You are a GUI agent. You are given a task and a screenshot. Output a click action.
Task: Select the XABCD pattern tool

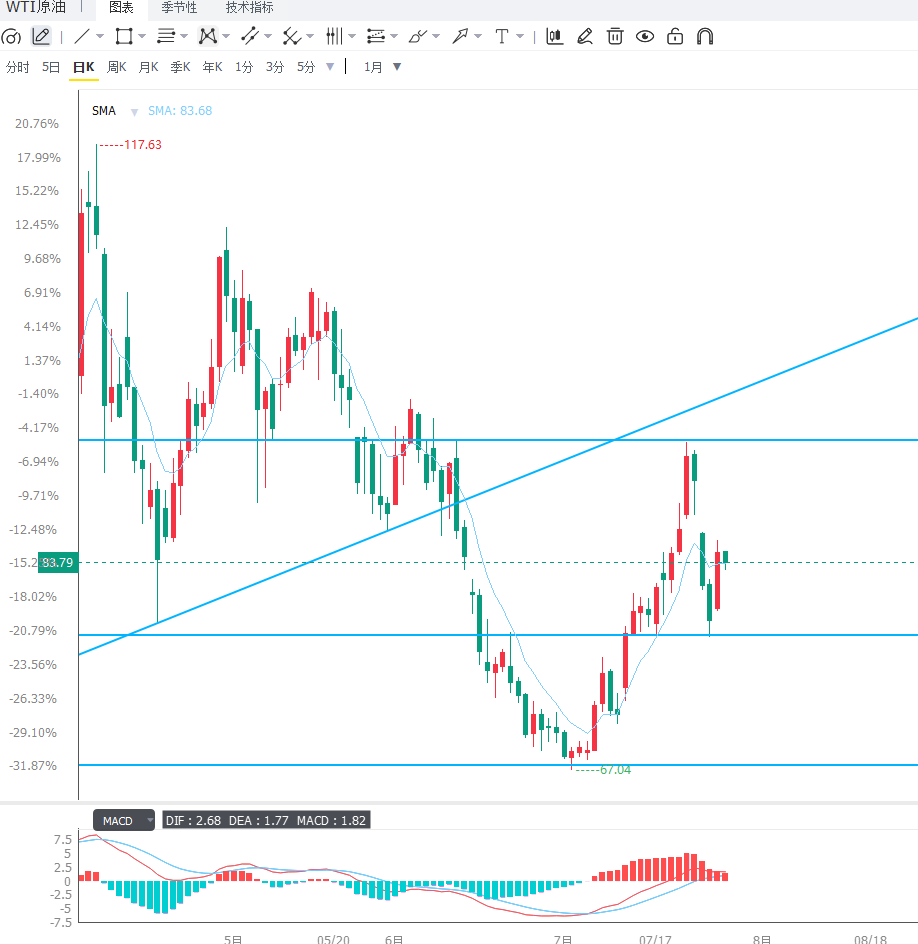click(208, 37)
